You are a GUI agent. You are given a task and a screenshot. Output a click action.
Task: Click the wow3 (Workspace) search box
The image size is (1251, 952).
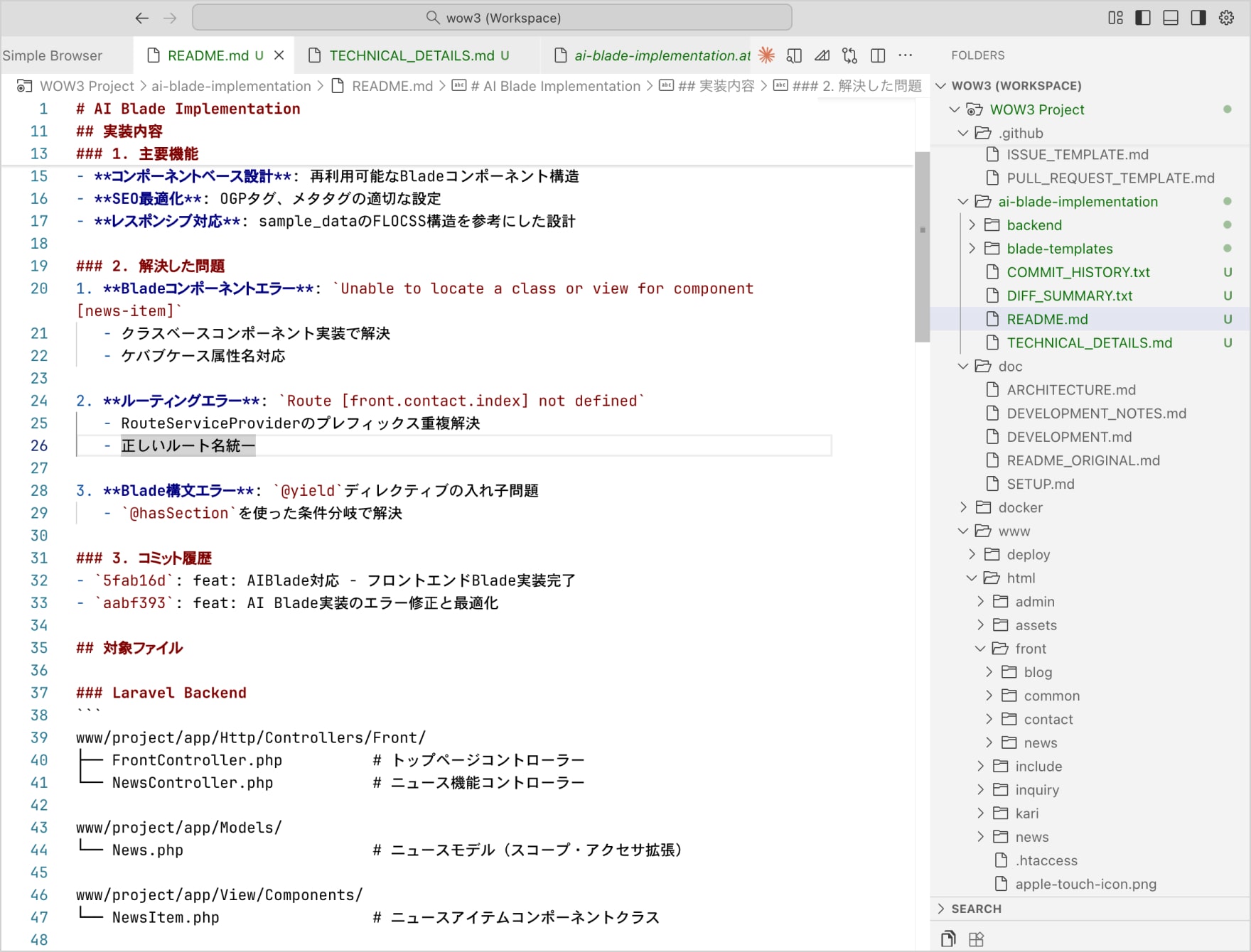492,18
